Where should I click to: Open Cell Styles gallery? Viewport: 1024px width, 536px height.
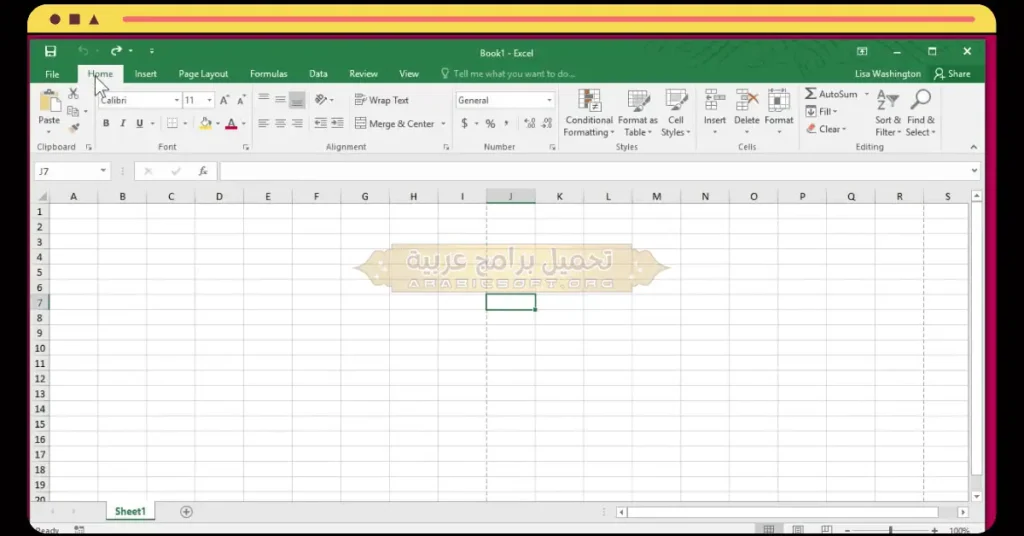(676, 113)
